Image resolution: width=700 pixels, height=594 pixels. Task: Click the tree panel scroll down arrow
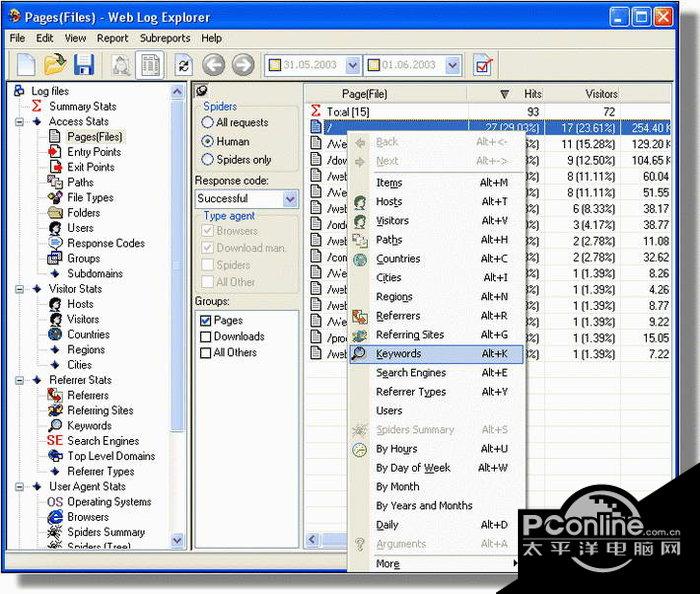tap(177, 540)
